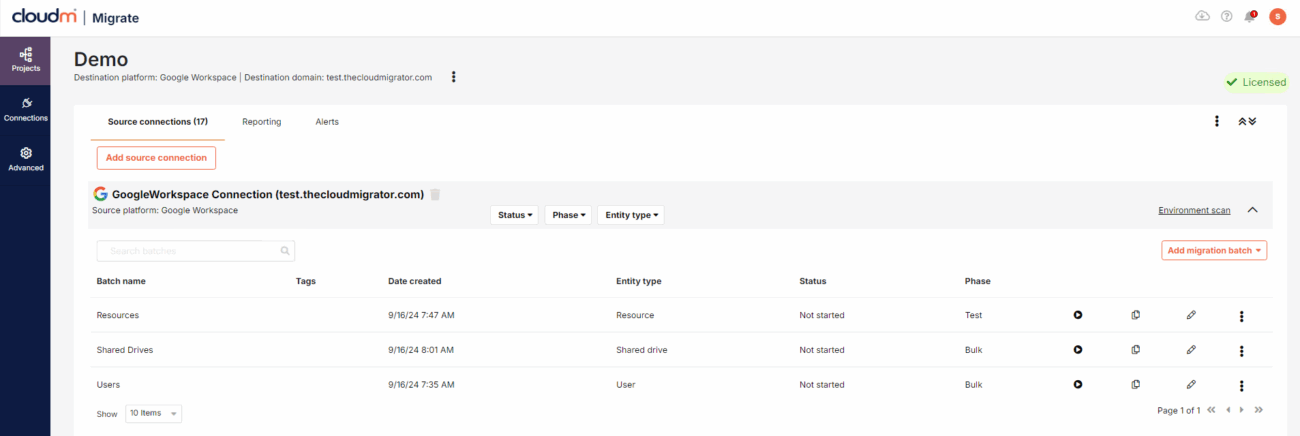The image size is (1300, 436).
Task: Switch to the Reporting tab
Action: pos(261,122)
